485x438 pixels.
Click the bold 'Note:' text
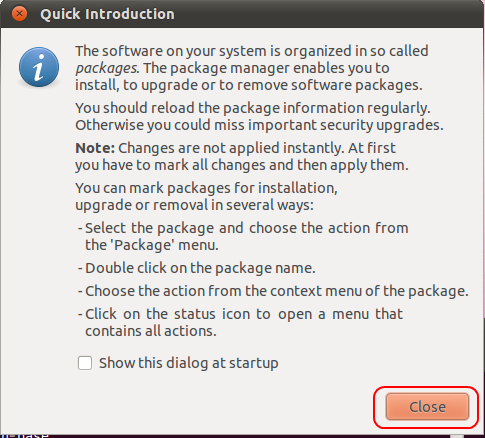(x=95, y=148)
